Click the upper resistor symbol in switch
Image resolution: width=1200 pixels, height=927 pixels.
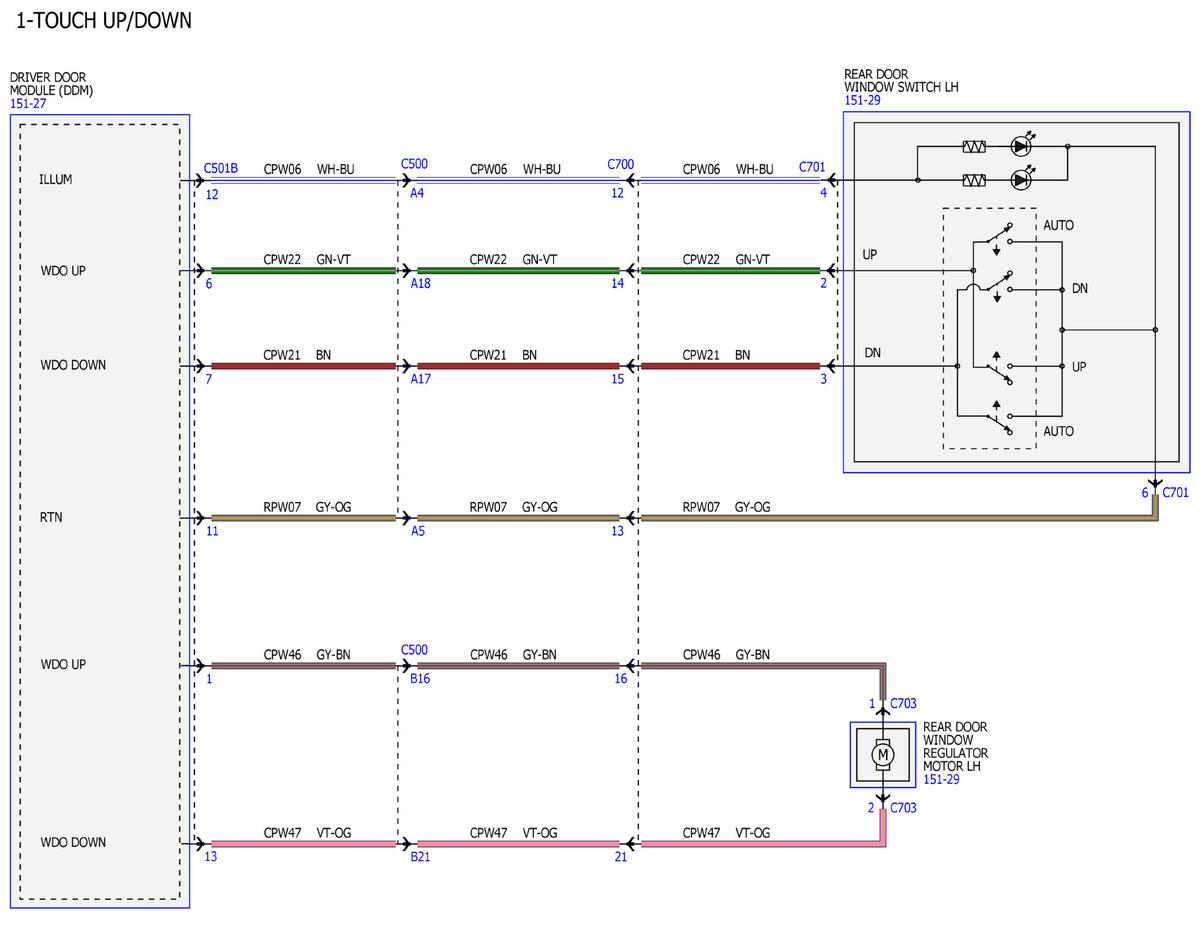pyautogui.click(x=974, y=147)
